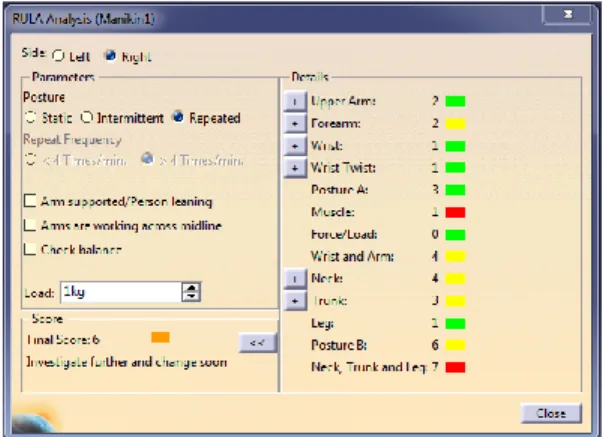The width and height of the screenshot is (603, 437).
Task: Click 'Investigate further and change soon' text
Action: (x=127, y=362)
